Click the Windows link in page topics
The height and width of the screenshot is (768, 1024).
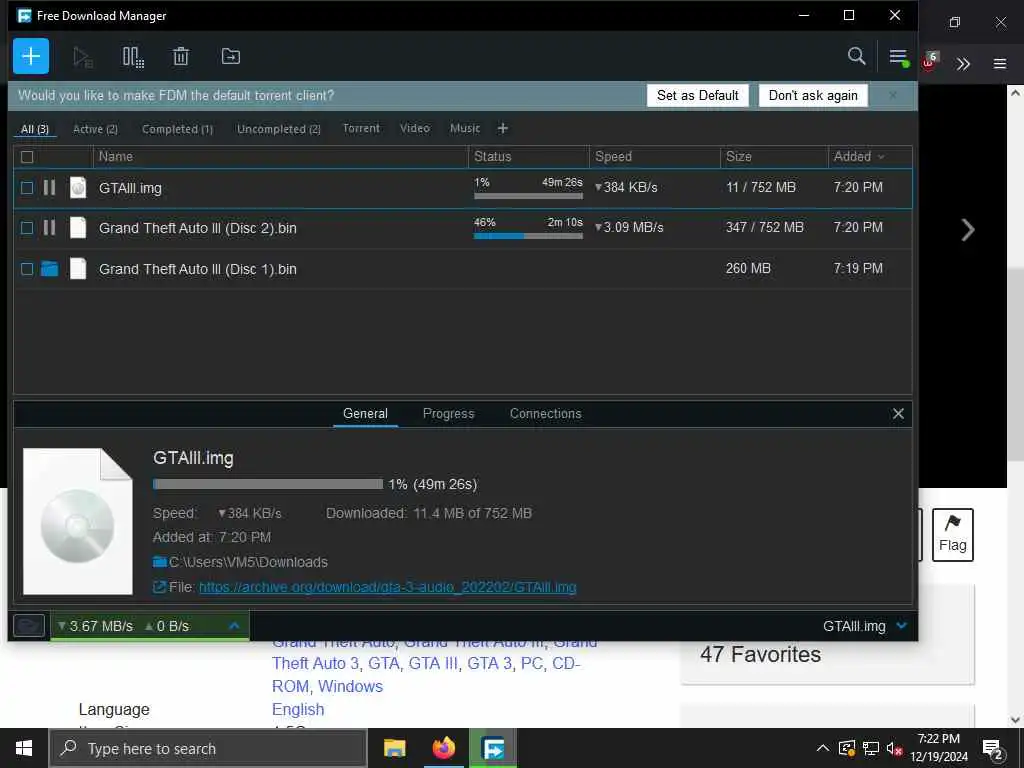(350, 686)
